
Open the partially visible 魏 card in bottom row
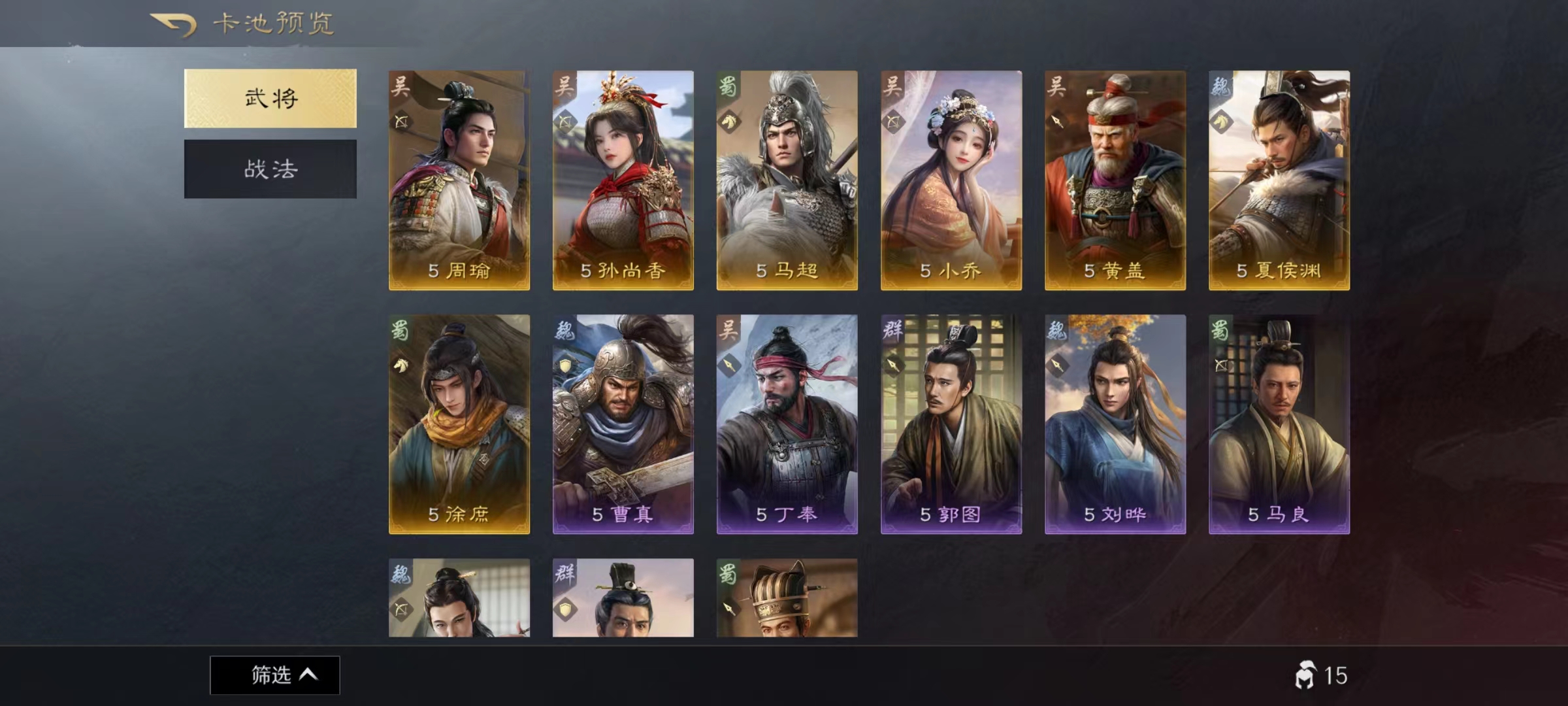(x=459, y=597)
